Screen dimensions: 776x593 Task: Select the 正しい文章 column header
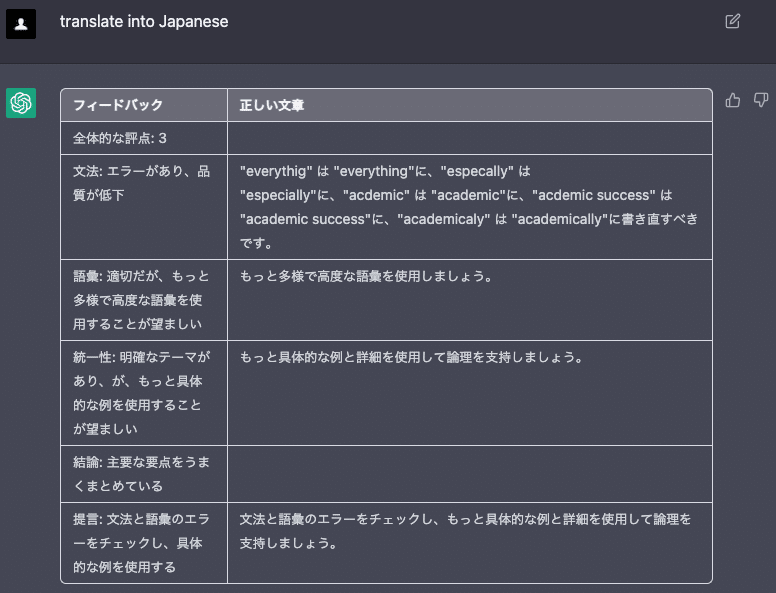click(x=272, y=105)
